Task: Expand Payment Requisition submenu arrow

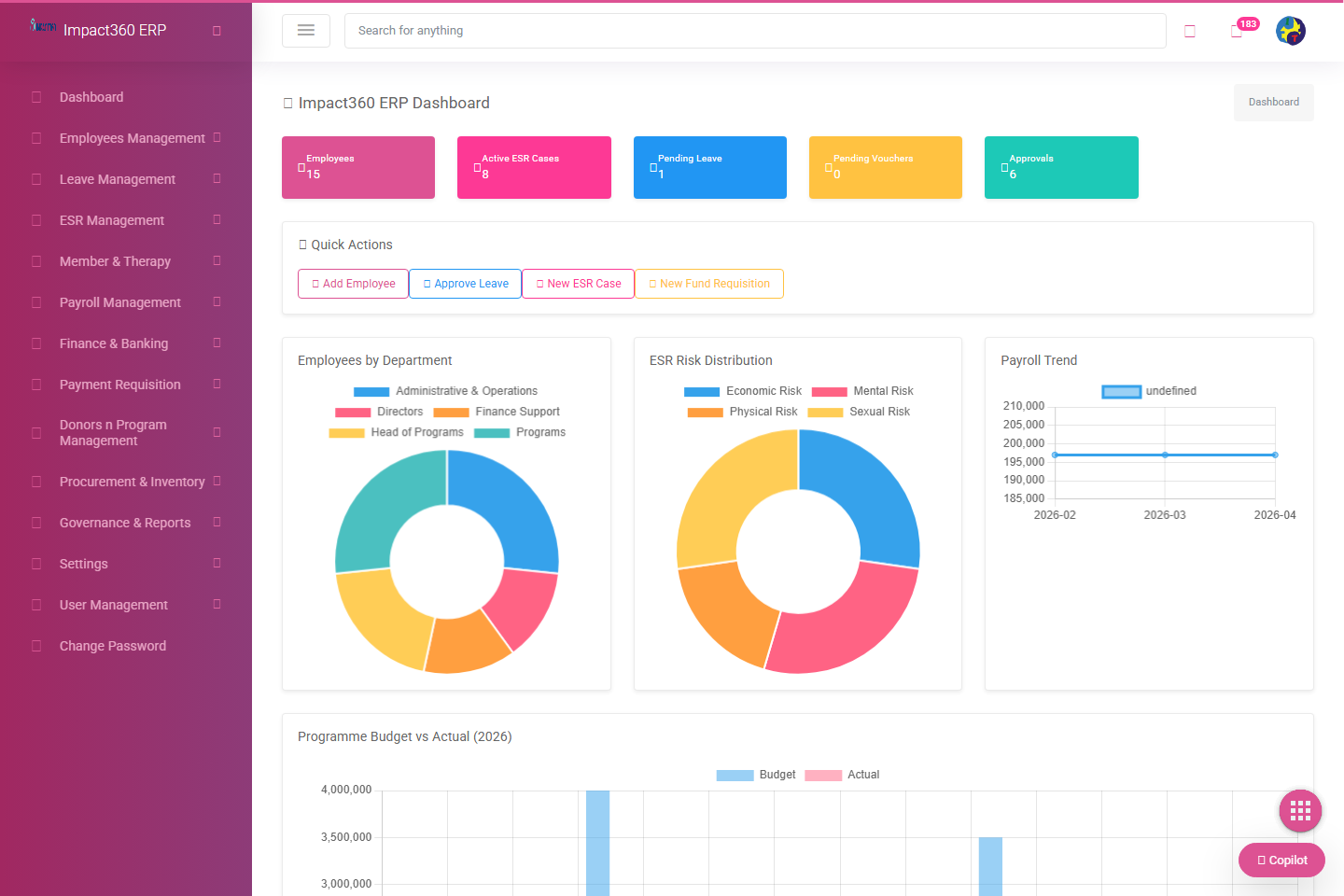Action: point(217,384)
